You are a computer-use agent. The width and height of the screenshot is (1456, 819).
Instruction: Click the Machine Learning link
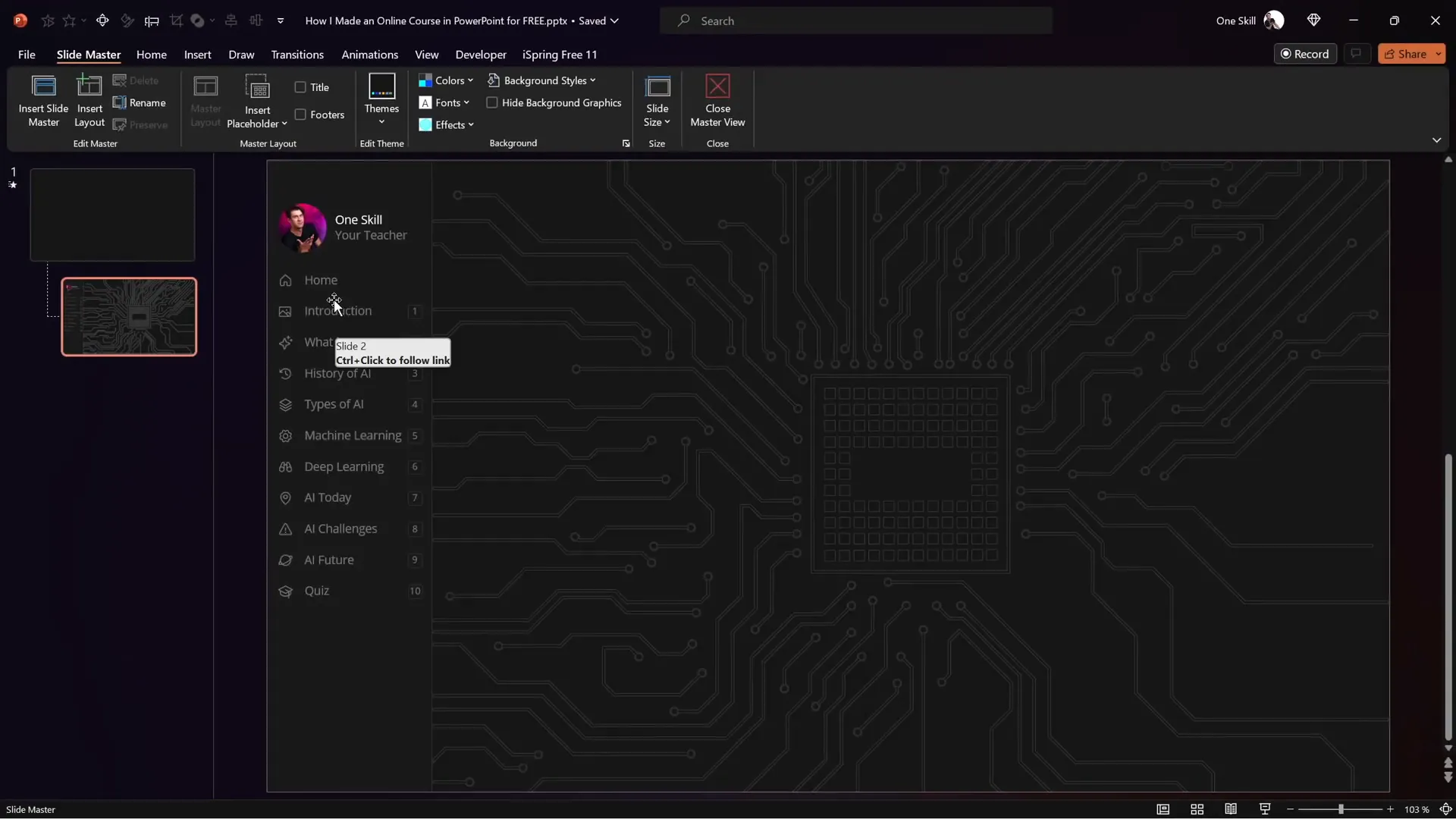click(353, 435)
